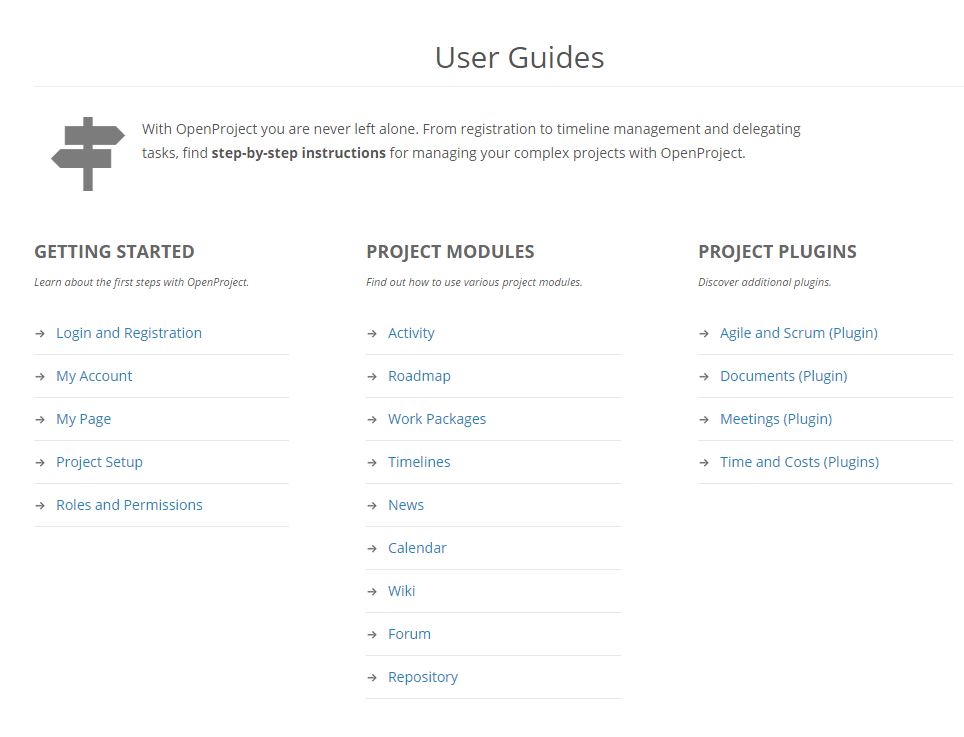Screen dimensions: 964x737
Task: Click the arrow icon beside Activity
Action: pyautogui.click(x=372, y=332)
